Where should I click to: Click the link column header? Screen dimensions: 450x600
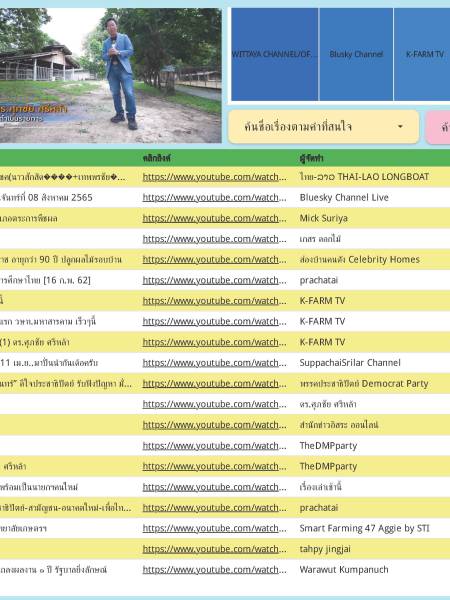click(x=157, y=158)
